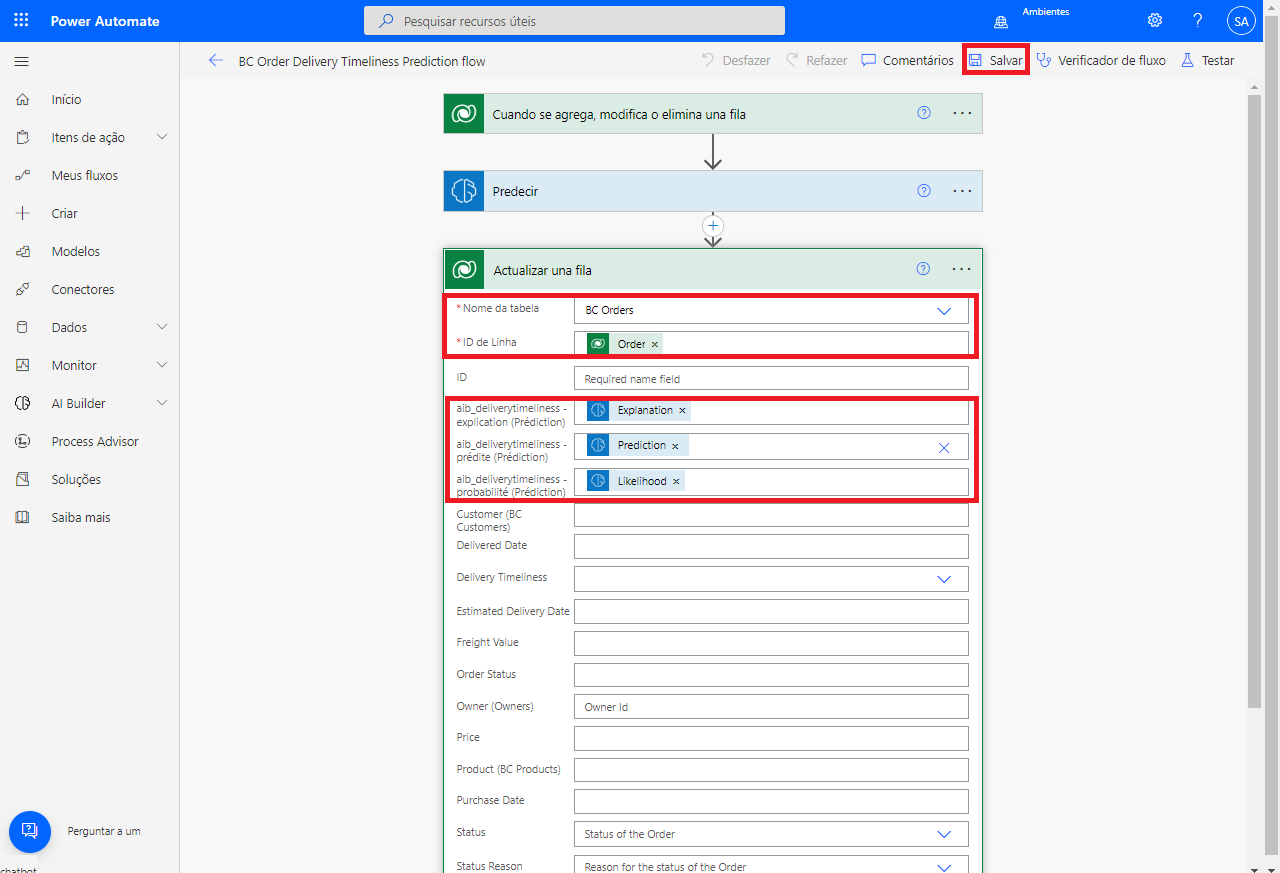Go to Início in the sidebar

(67, 100)
